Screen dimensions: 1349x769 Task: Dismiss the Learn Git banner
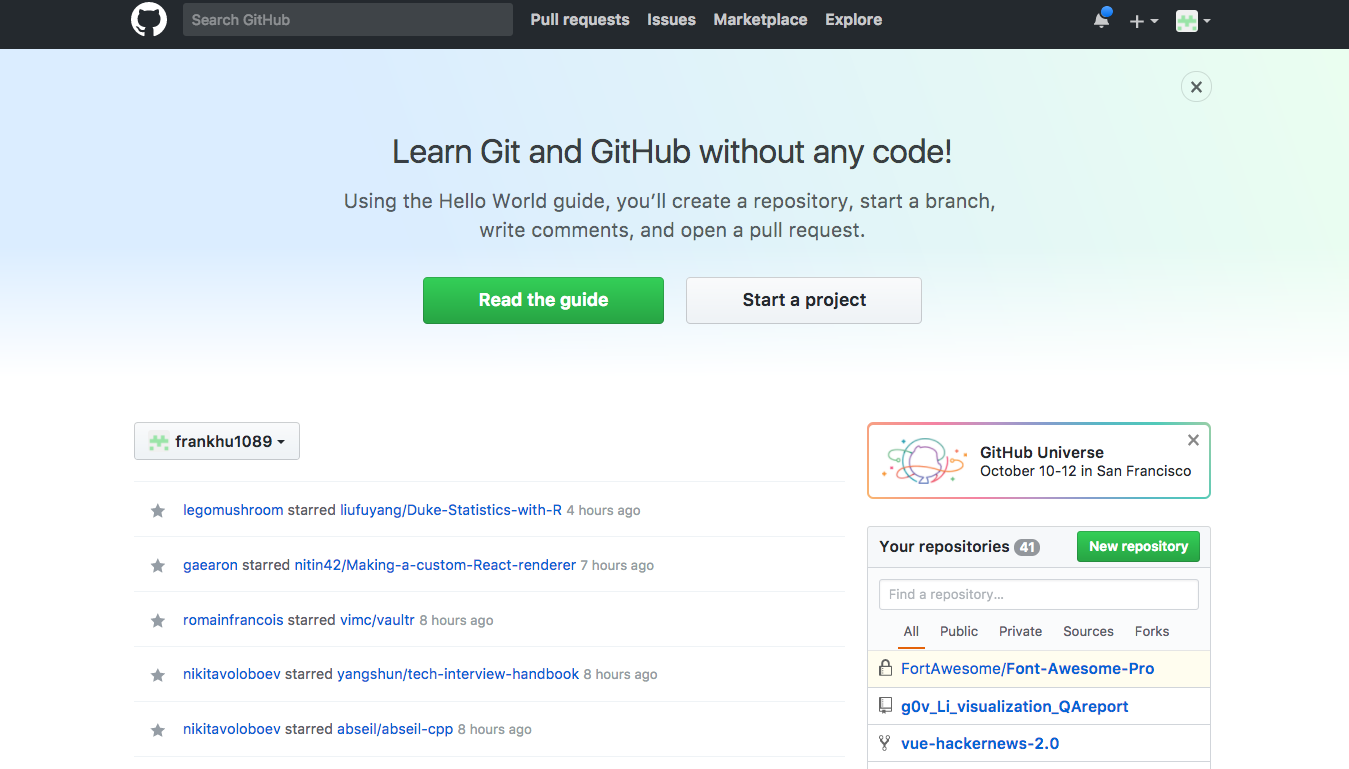point(1196,87)
